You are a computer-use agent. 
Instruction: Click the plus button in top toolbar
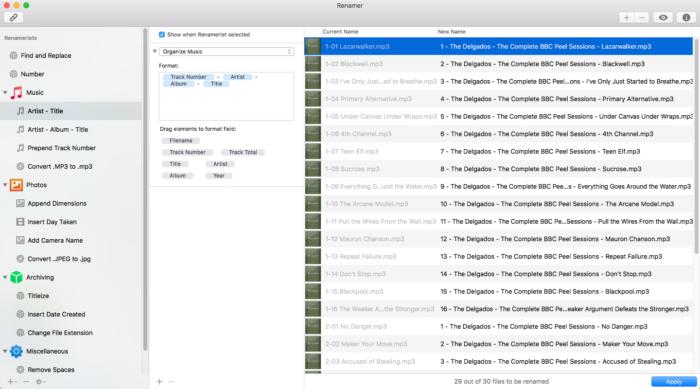pos(626,17)
